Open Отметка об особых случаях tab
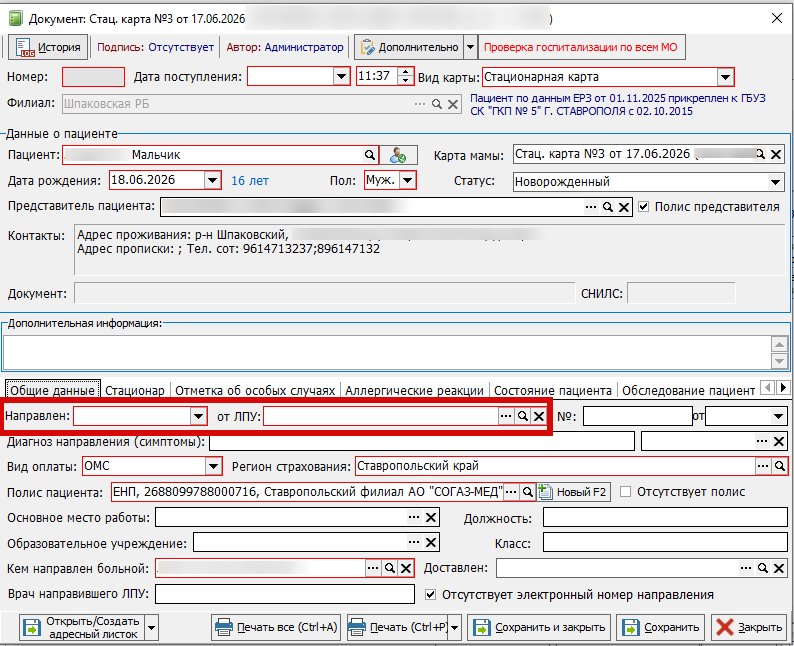Image resolution: width=794 pixels, height=646 pixels. point(255,390)
